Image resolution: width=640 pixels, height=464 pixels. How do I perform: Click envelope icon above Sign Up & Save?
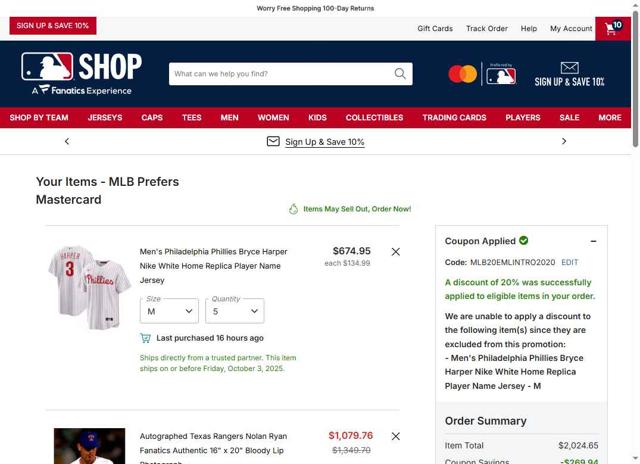pyautogui.click(x=569, y=68)
